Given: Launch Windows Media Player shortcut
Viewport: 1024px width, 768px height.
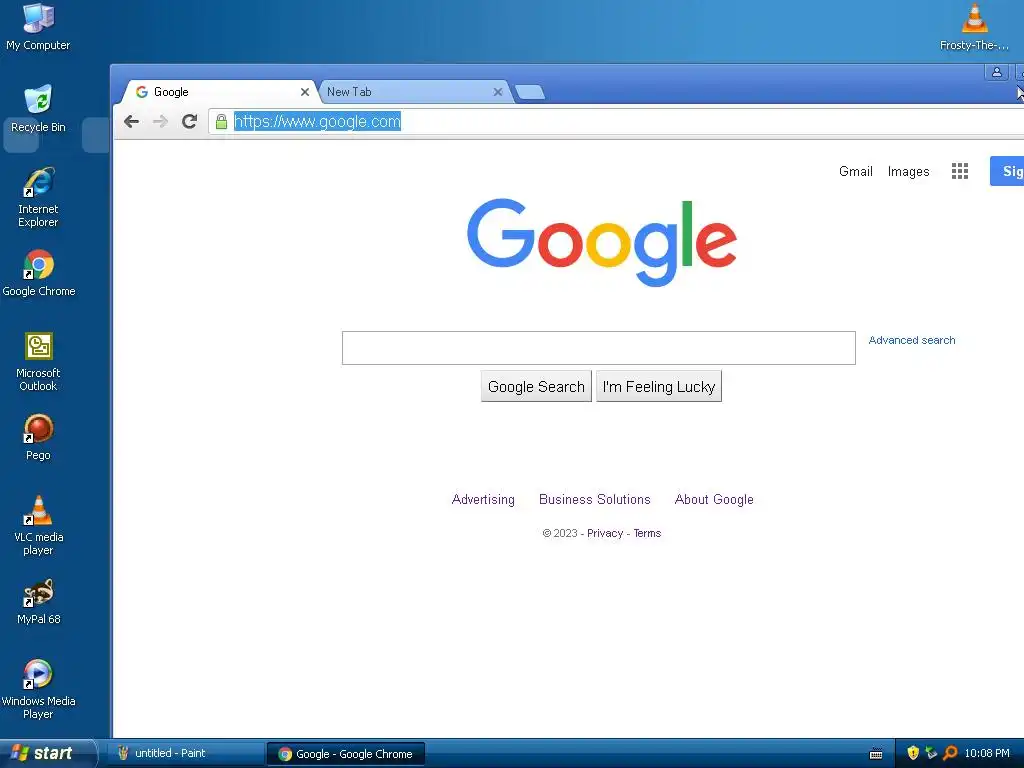Looking at the screenshot, I should click(x=38, y=690).
